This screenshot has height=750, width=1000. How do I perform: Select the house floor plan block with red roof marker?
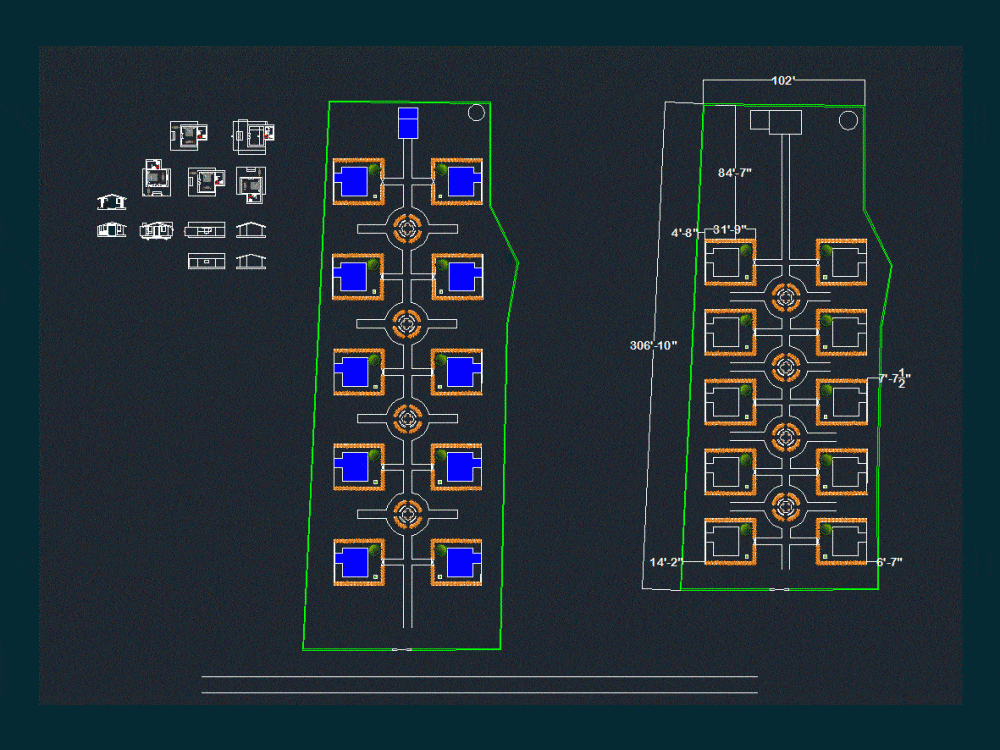(x=186, y=134)
